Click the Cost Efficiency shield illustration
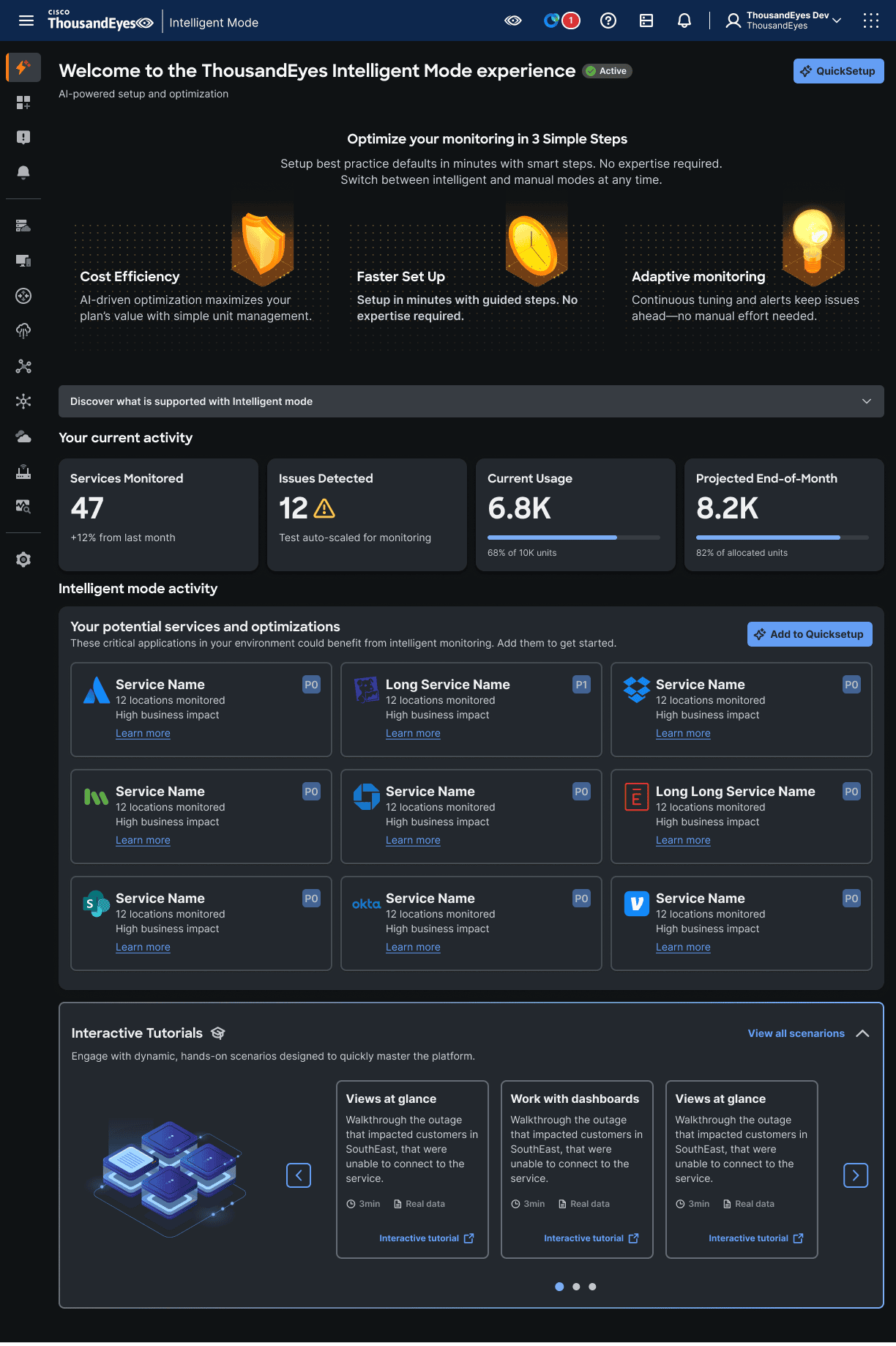This screenshot has height=1346, width=896. (263, 244)
